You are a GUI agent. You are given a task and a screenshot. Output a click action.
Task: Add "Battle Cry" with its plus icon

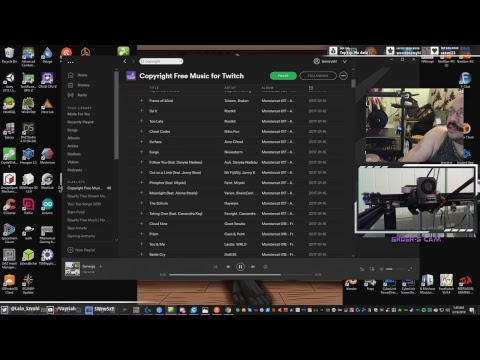[x=141, y=254]
